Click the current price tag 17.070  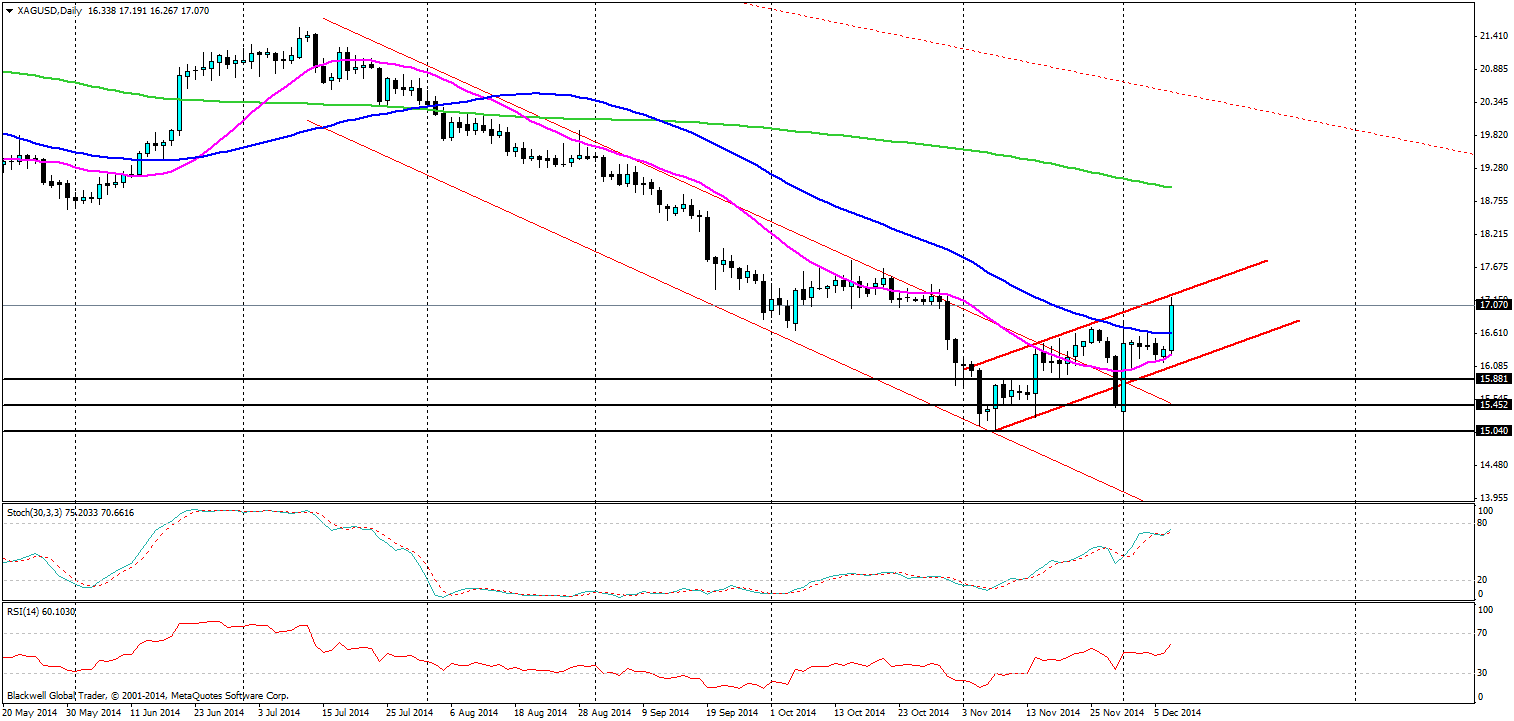1492,303
